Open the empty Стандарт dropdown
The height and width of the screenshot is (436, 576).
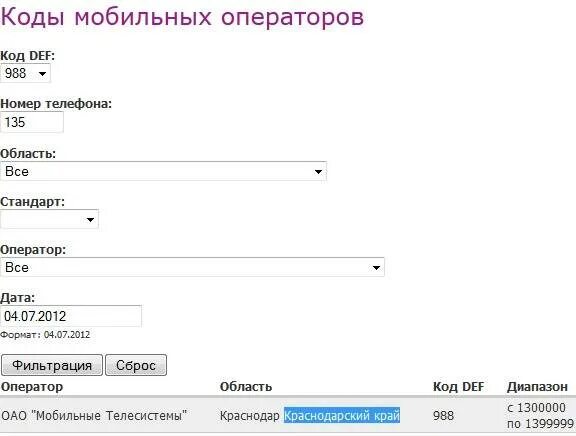coord(50,219)
